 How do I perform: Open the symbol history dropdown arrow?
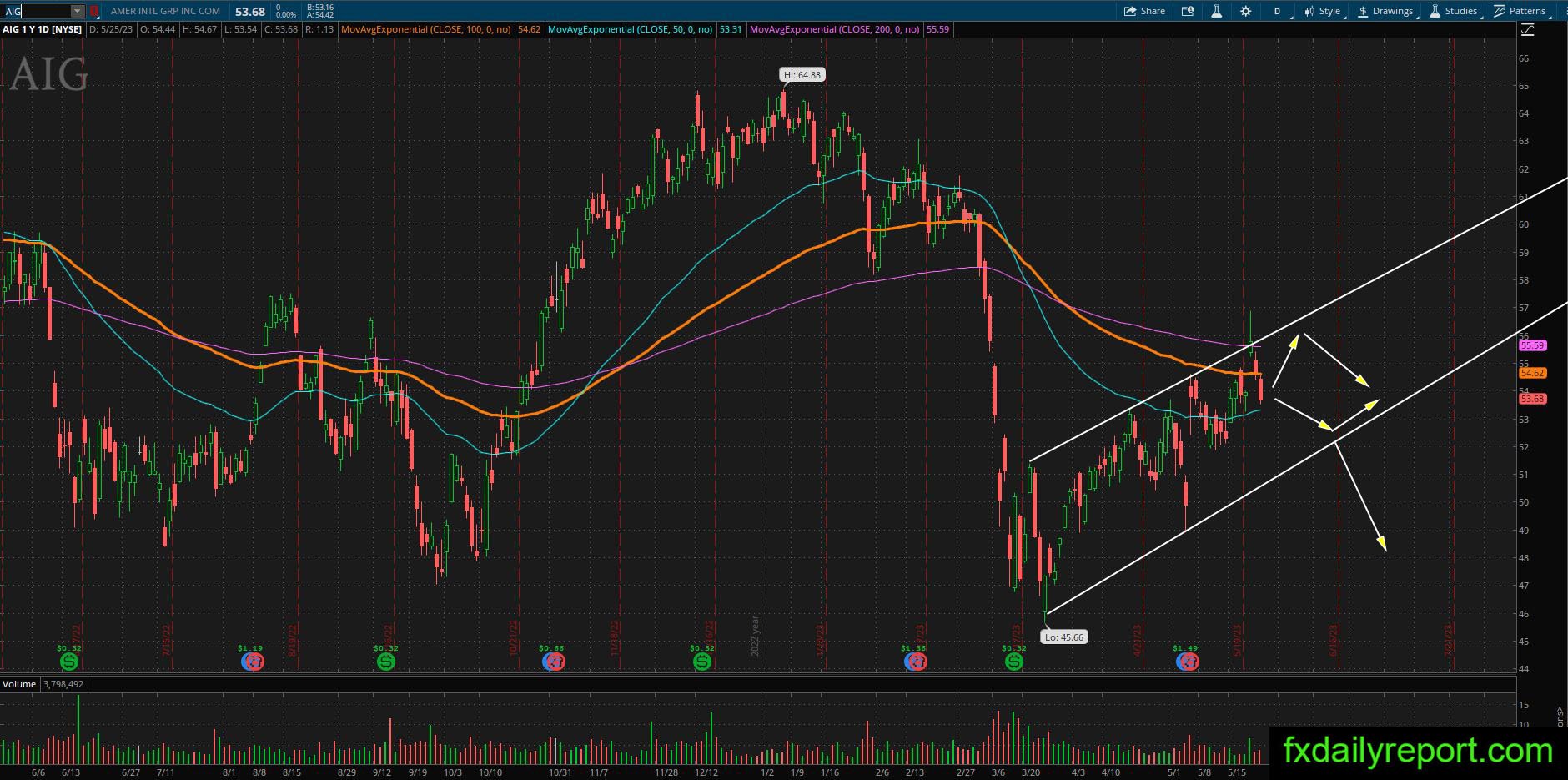coord(78,11)
